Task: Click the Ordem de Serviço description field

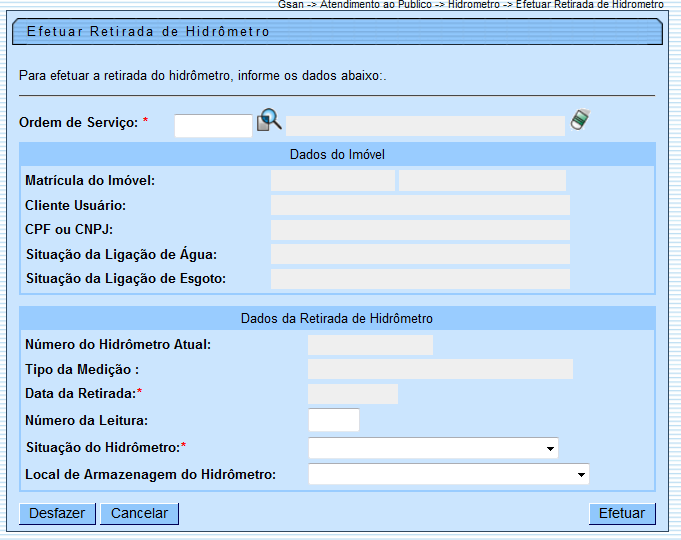Action: point(426,126)
